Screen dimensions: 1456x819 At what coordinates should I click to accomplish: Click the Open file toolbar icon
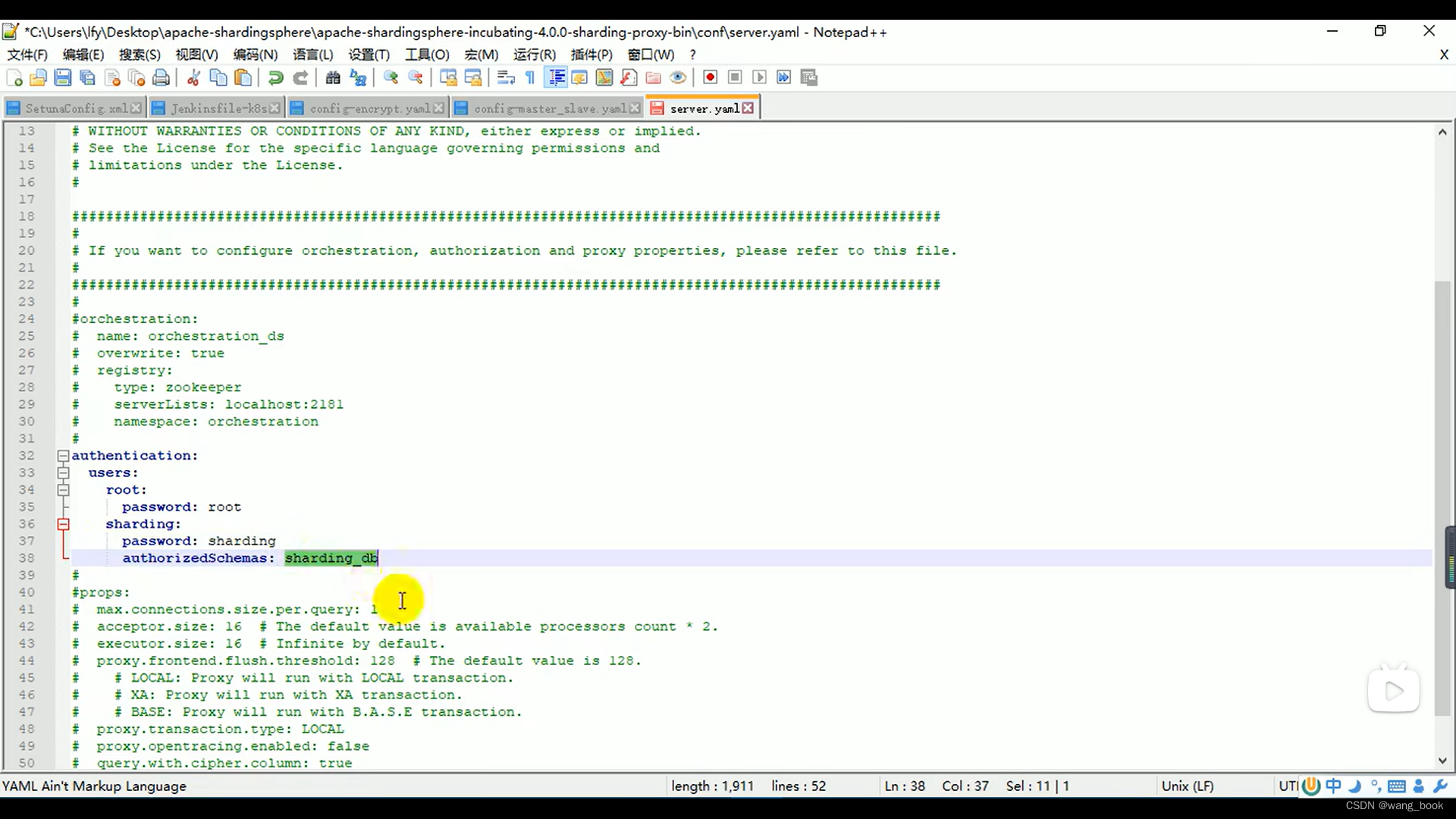click(x=38, y=77)
